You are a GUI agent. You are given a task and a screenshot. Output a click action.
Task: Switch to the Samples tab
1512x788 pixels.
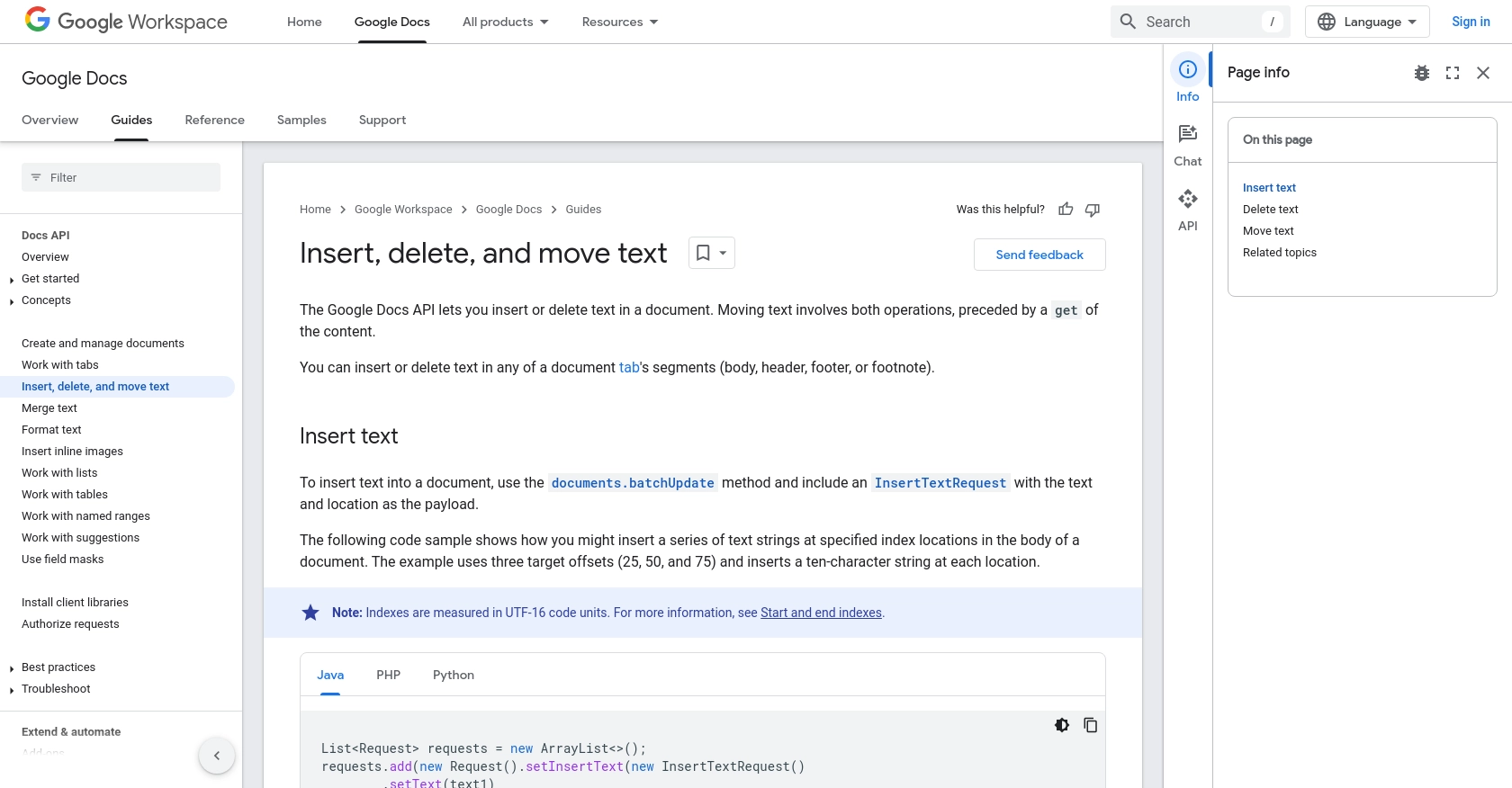tap(301, 120)
